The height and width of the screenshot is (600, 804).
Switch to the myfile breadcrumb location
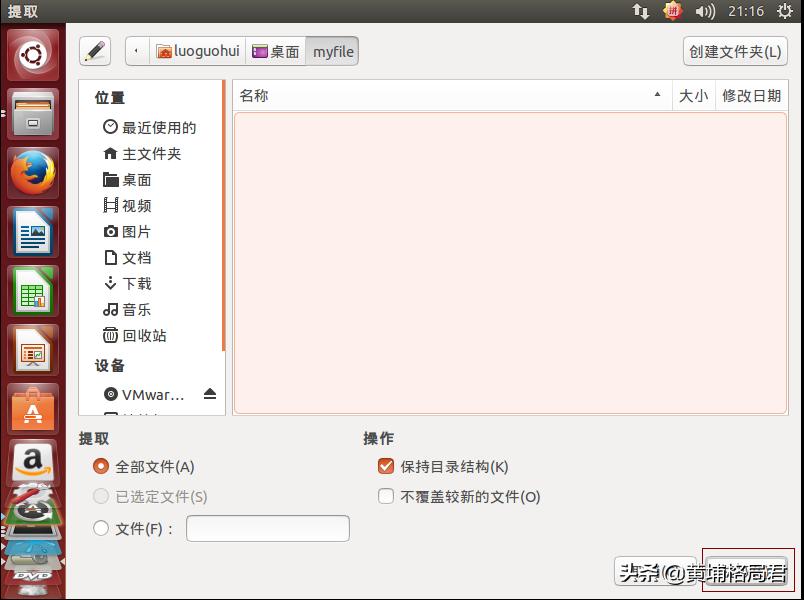pos(332,51)
